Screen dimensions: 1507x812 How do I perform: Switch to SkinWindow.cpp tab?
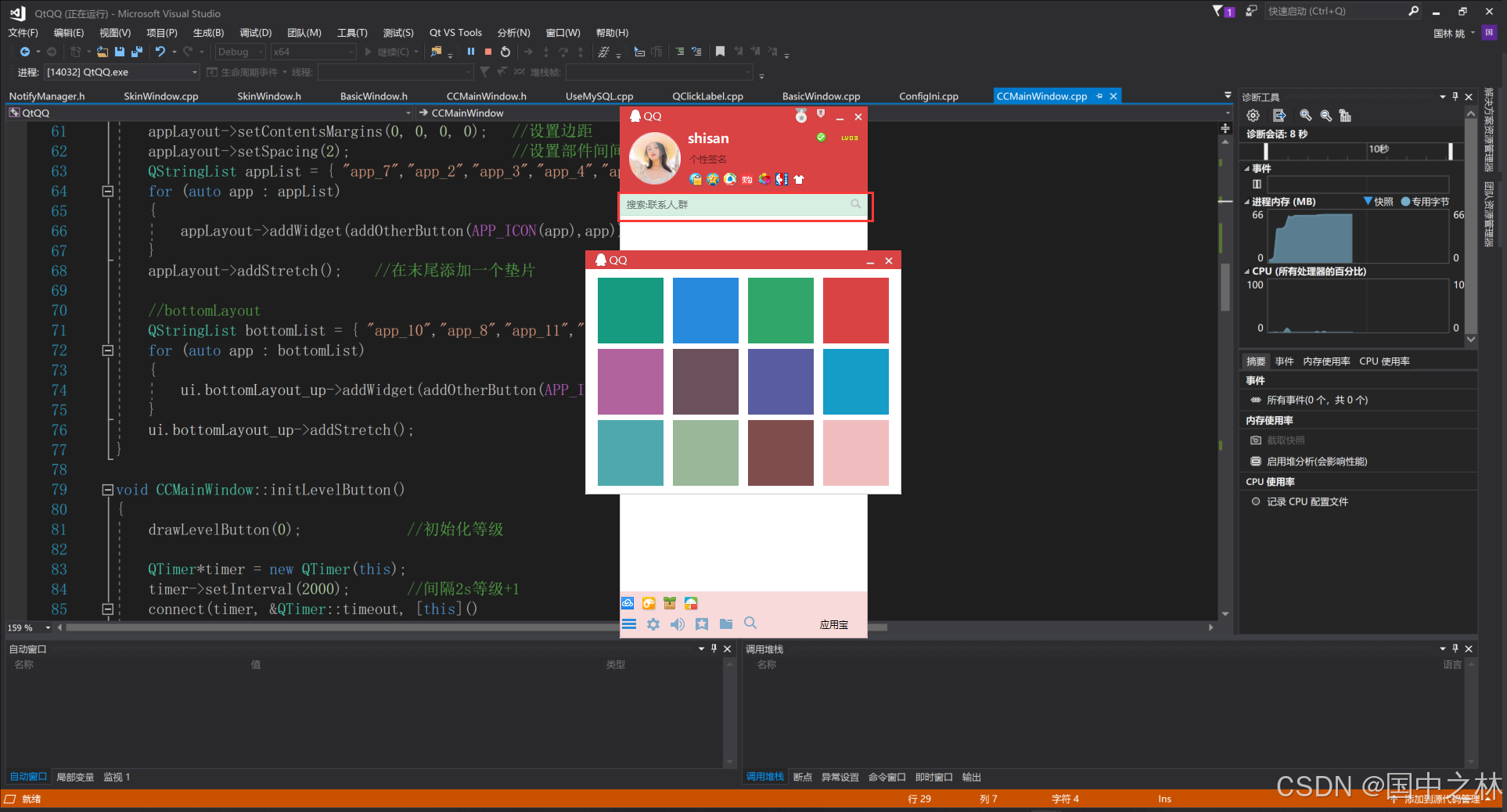coord(160,96)
